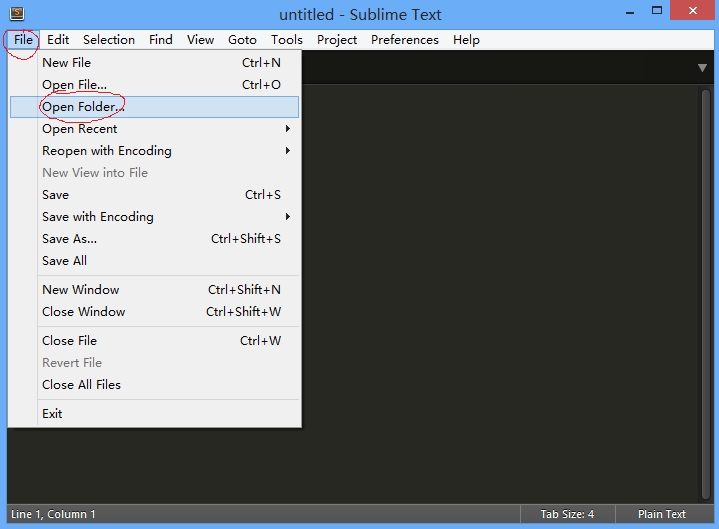Open the Preferences menu
The height and width of the screenshot is (529, 719).
[x=404, y=40]
